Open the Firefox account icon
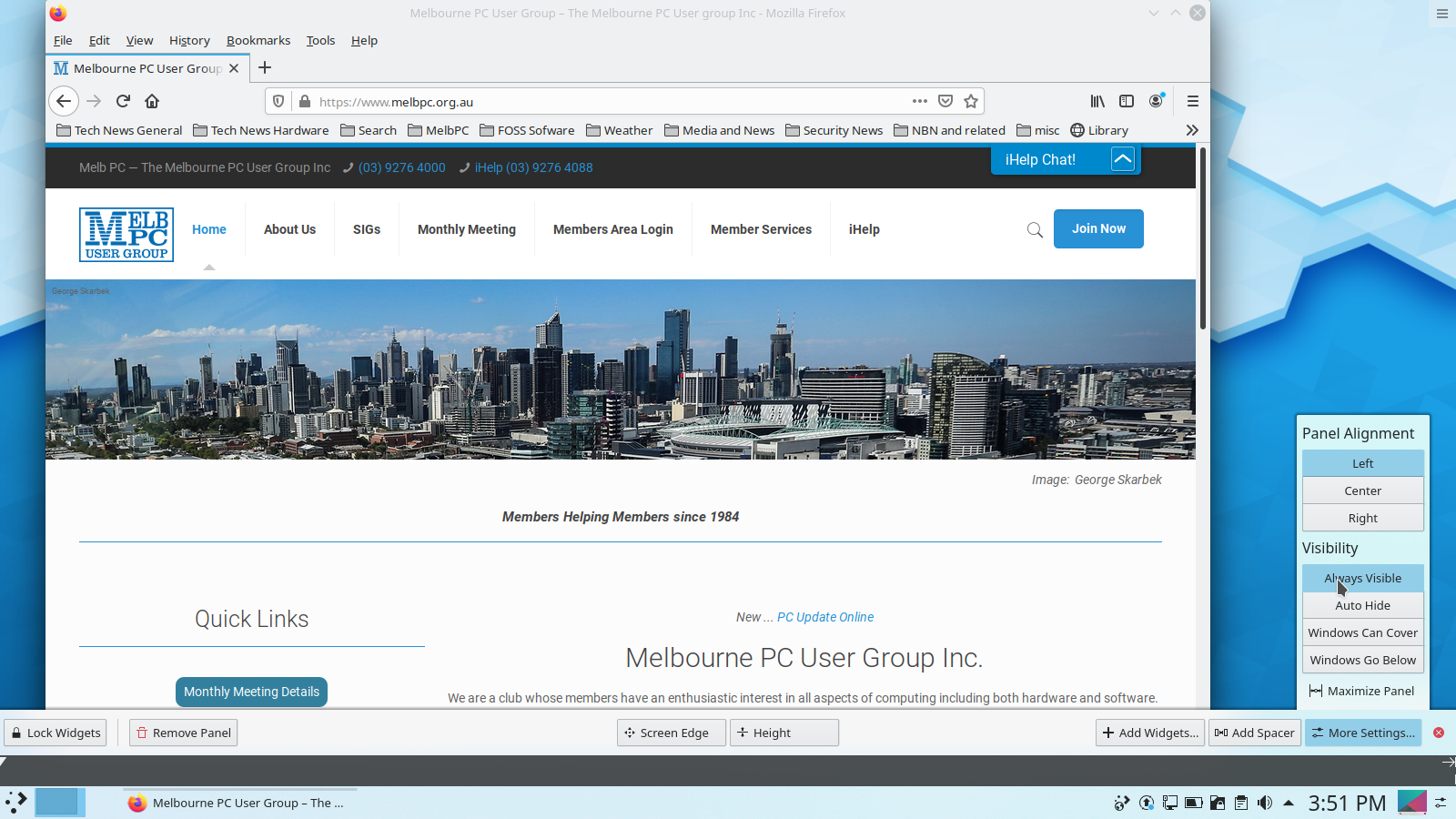1456x819 pixels. pyautogui.click(x=1156, y=101)
